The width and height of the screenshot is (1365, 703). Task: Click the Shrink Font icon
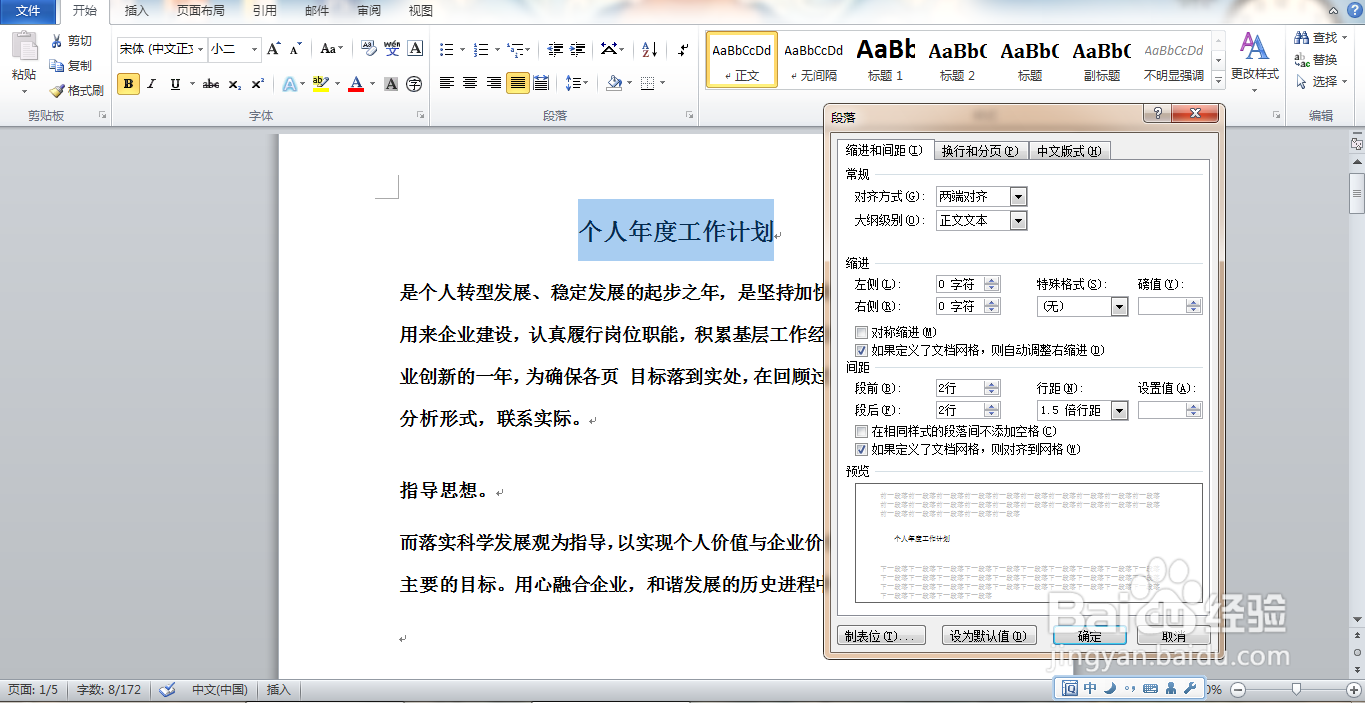click(296, 48)
